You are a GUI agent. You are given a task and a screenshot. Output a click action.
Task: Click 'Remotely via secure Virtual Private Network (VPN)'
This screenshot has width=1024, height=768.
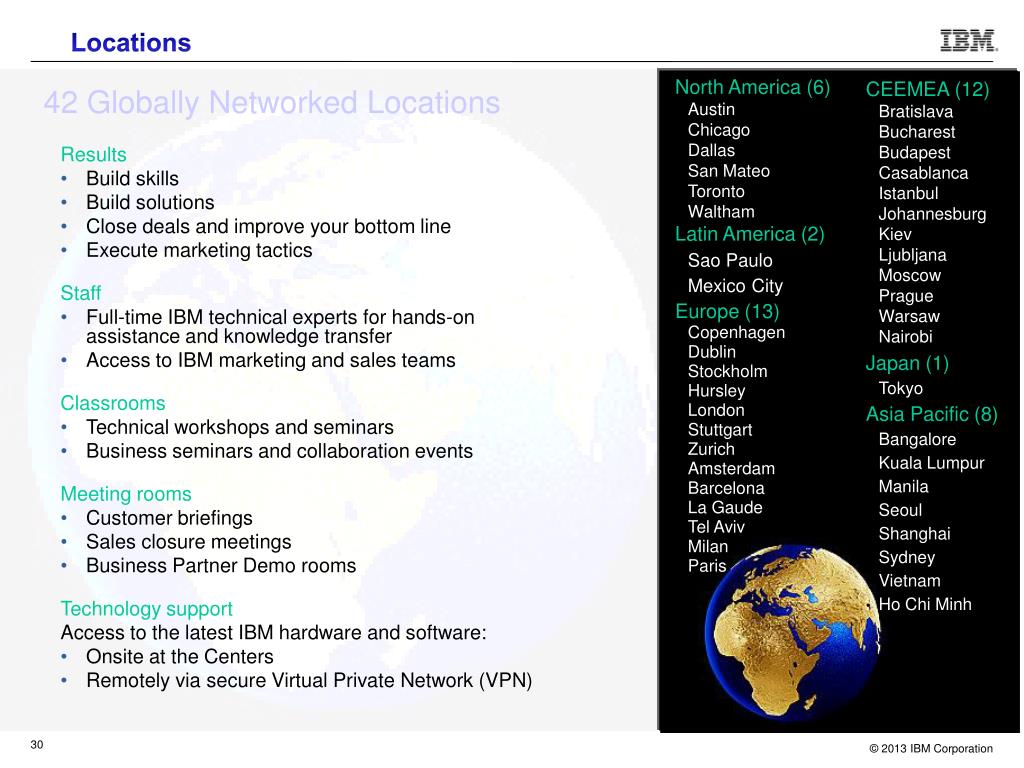[x=309, y=680]
